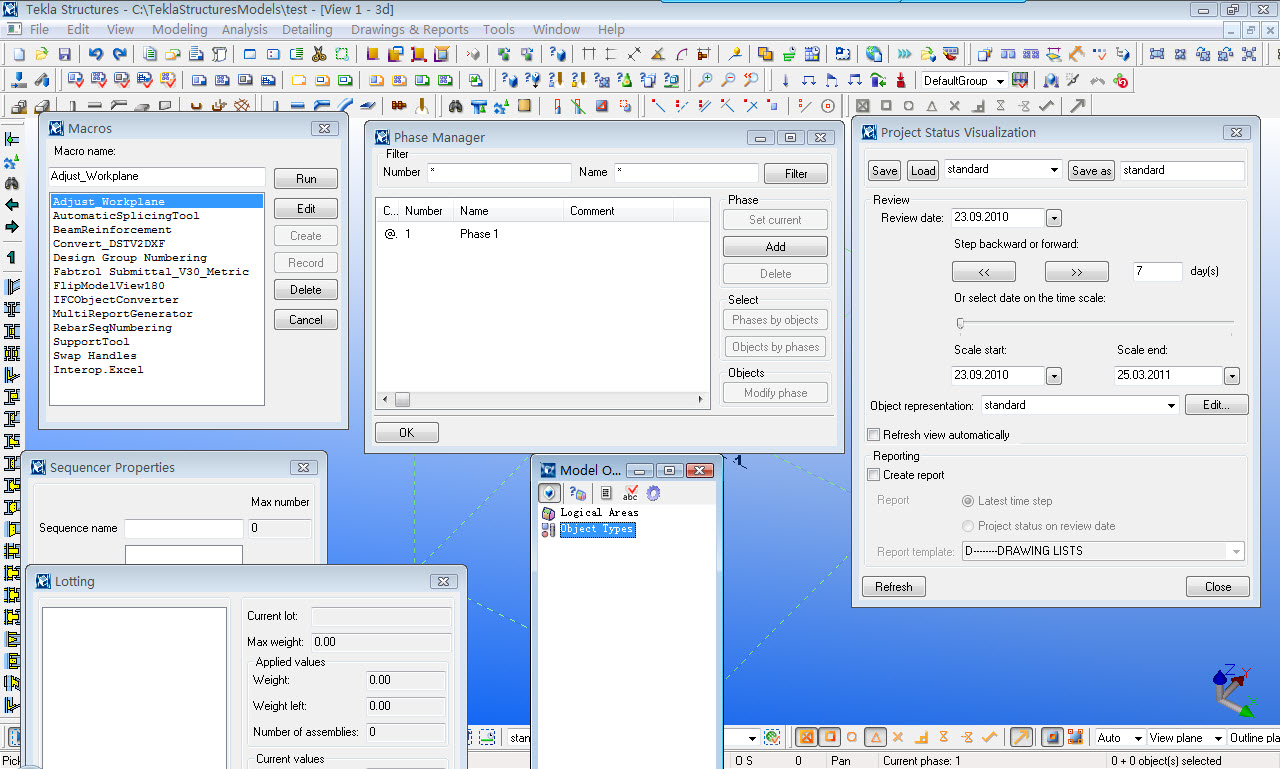Click the Macro name input field
This screenshot has width=1280, height=769.
tap(157, 176)
